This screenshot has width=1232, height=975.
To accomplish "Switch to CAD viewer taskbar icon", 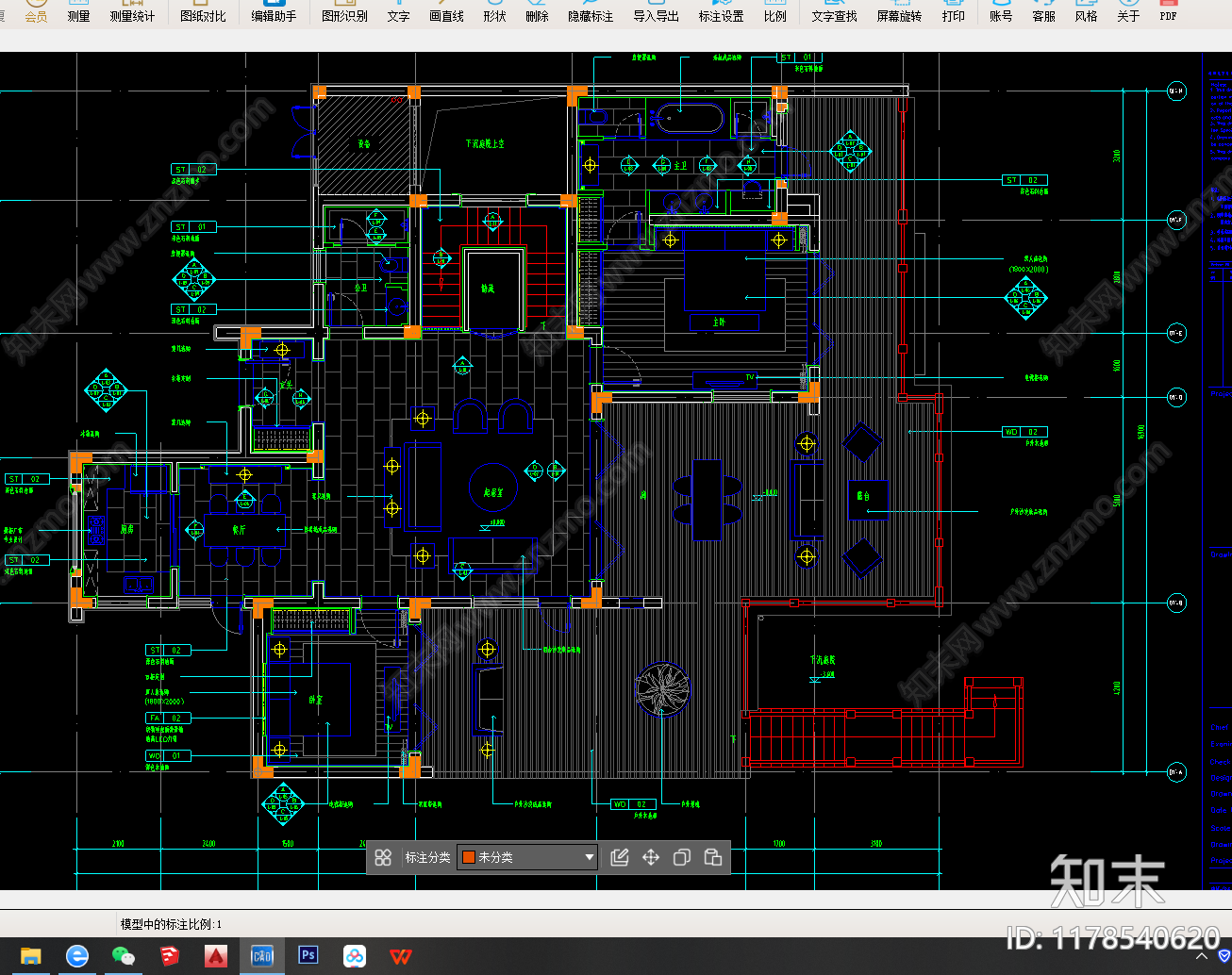I will click(261, 956).
